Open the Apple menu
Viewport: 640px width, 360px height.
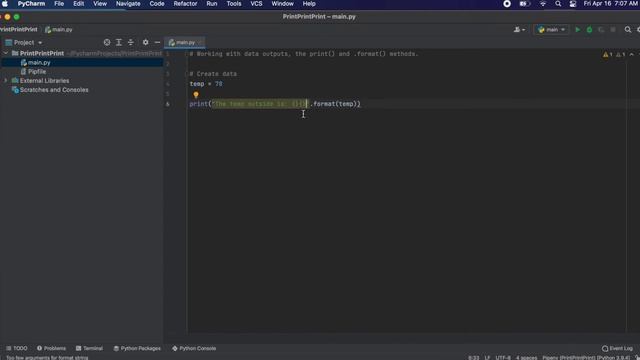(x=5, y=4)
